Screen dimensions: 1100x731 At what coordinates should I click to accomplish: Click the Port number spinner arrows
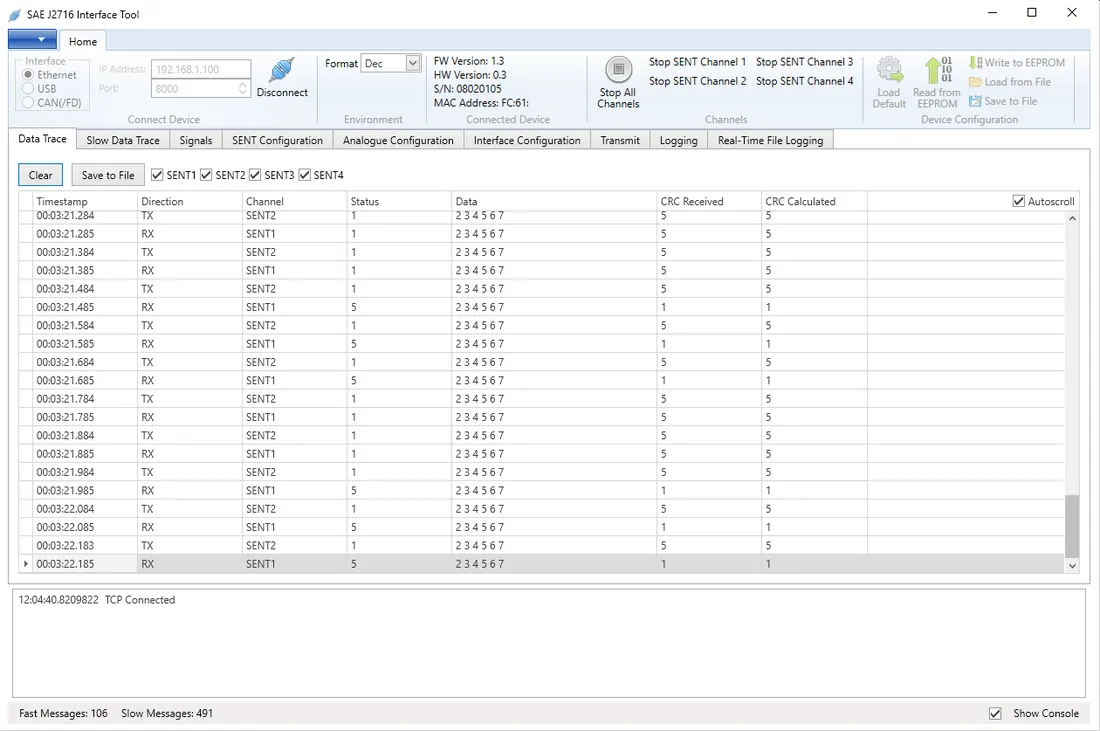[x=243, y=88]
